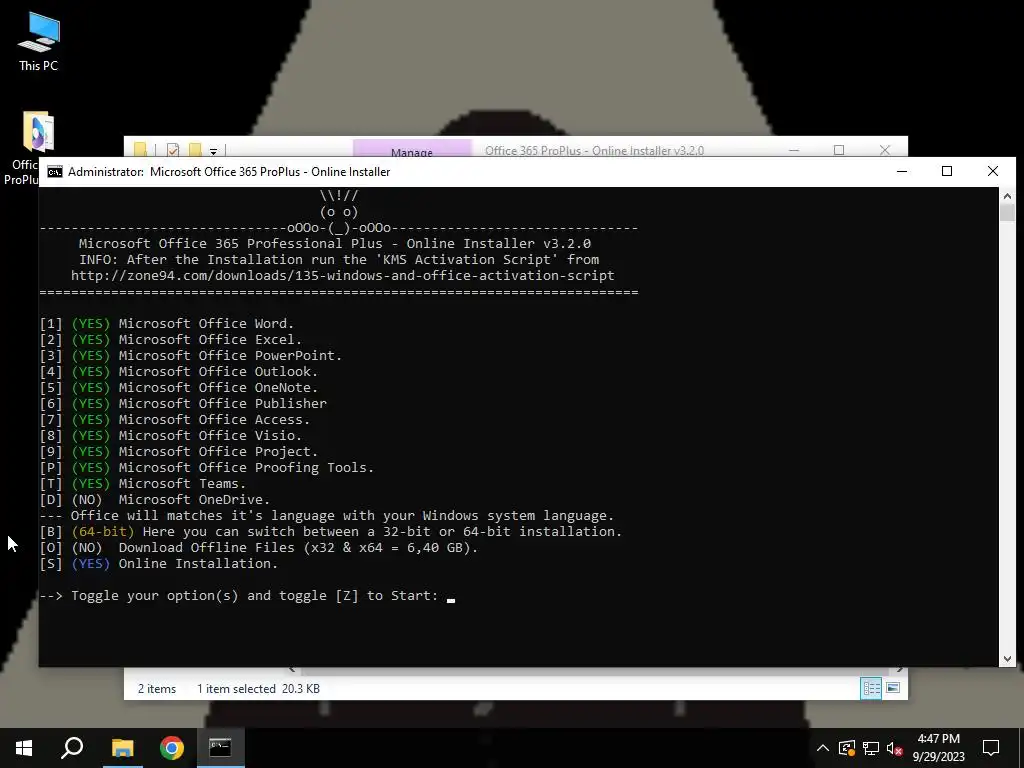
Task: Switch Explorer window to details view
Action: tap(871, 688)
